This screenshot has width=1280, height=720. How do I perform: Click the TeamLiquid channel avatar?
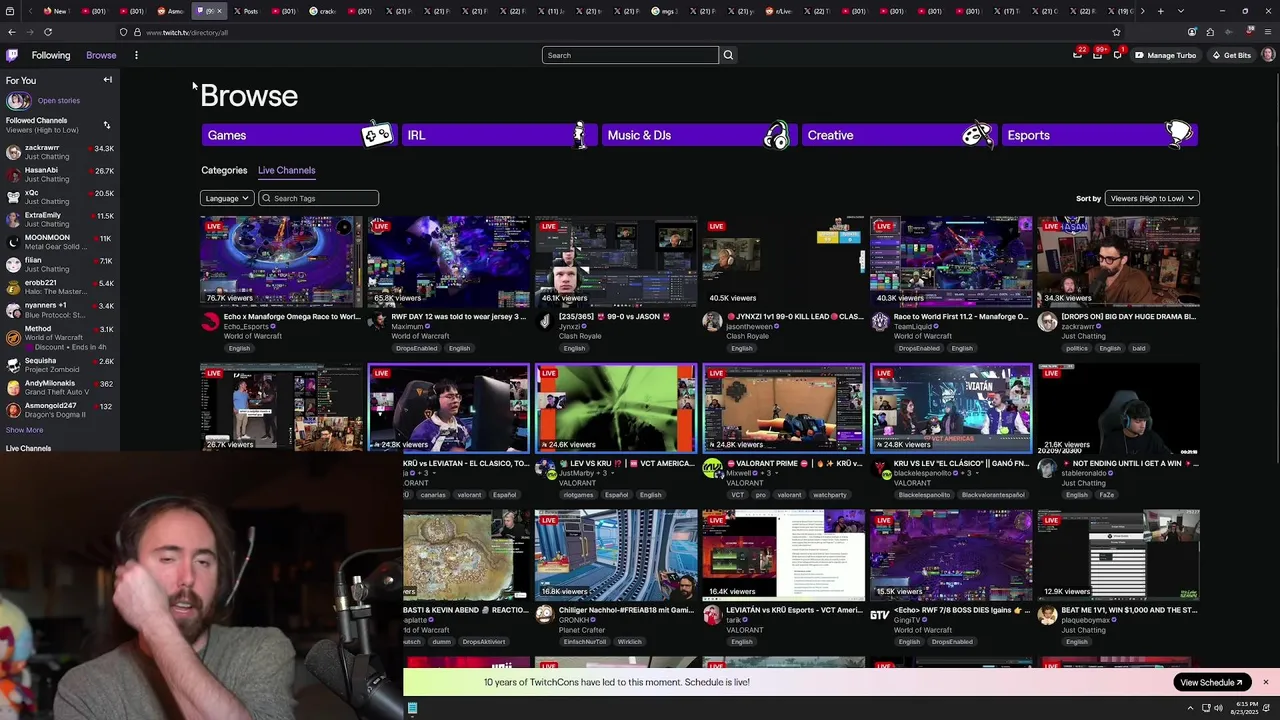tap(880, 321)
